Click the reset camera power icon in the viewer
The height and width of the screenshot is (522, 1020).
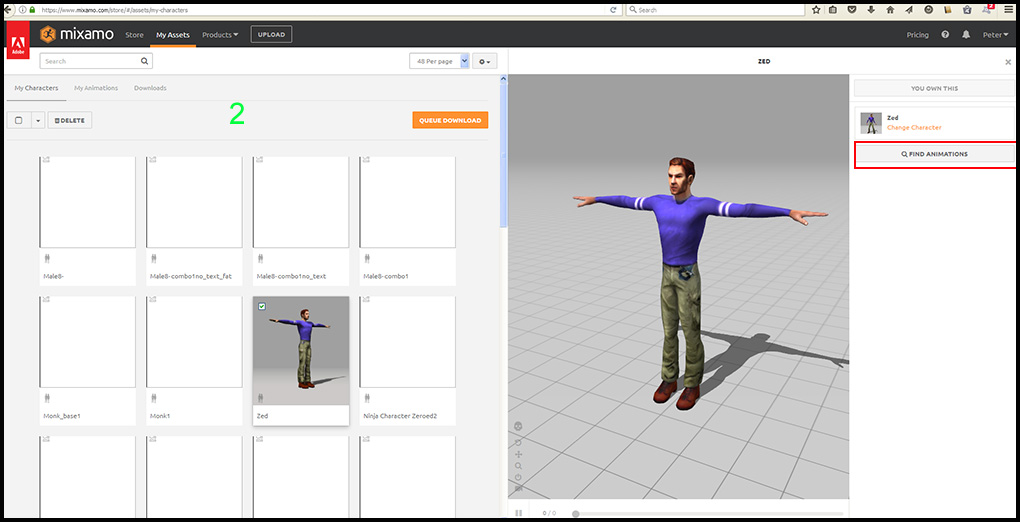(518, 478)
